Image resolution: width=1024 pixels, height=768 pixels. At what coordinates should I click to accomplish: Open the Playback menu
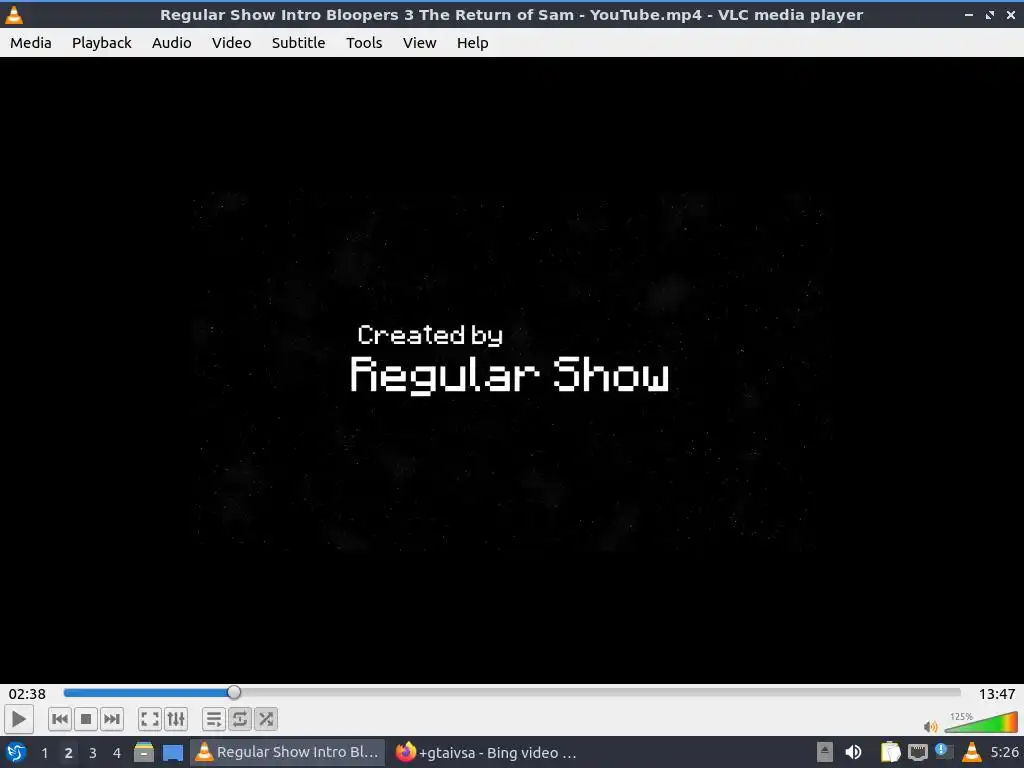(101, 43)
